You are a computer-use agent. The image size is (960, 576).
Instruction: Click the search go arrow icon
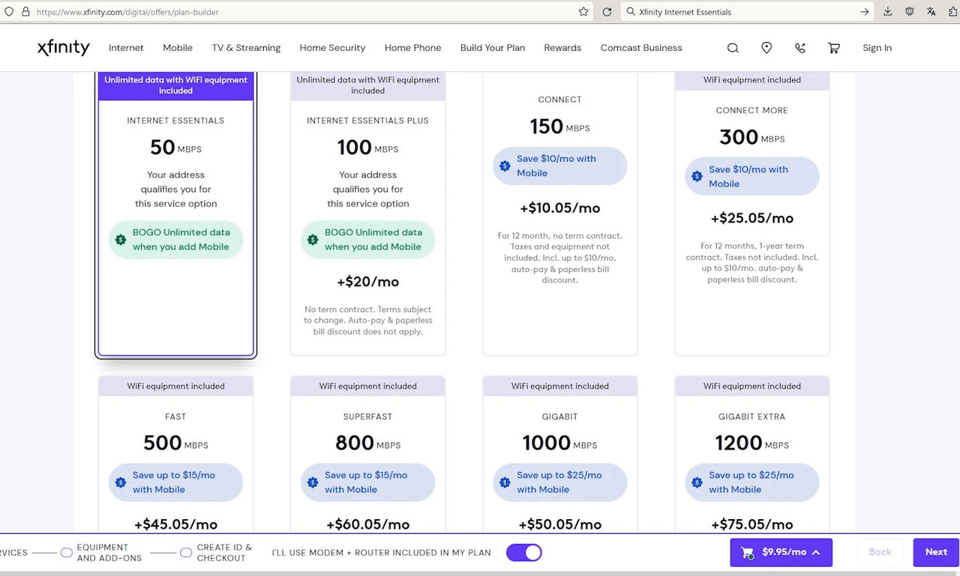864,12
